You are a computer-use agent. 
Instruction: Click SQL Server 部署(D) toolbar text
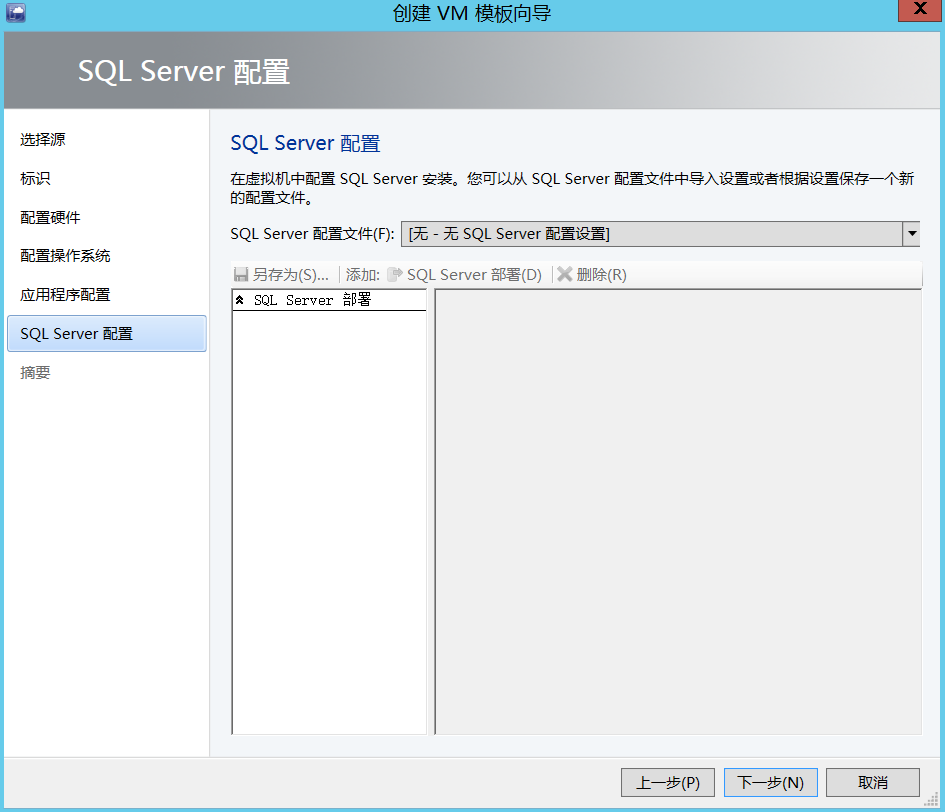coord(474,275)
